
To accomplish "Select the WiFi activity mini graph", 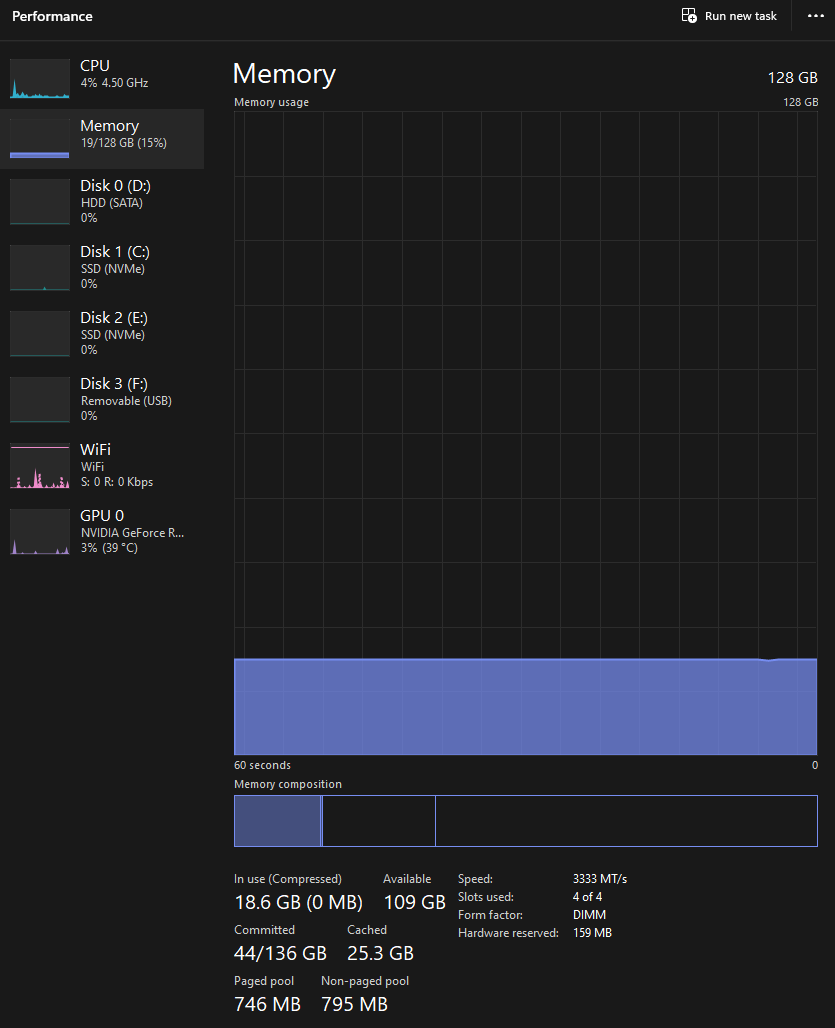I will click(40, 465).
